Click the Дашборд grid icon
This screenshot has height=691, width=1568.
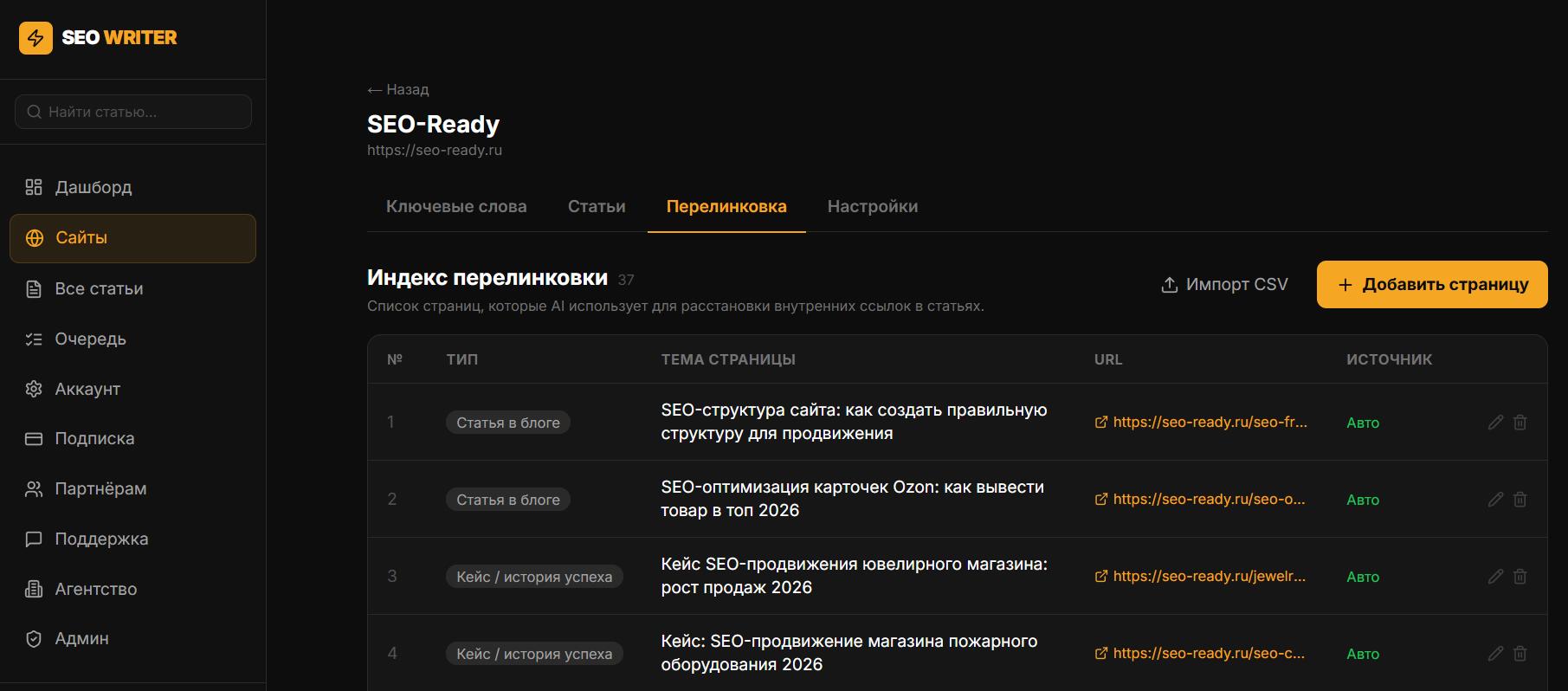coord(34,187)
